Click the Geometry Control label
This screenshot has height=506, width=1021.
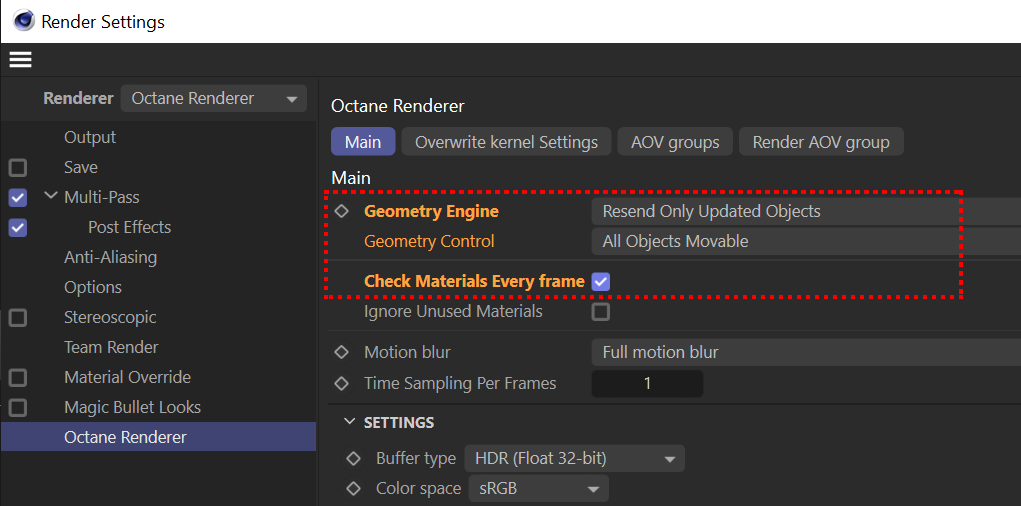tap(430, 241)
